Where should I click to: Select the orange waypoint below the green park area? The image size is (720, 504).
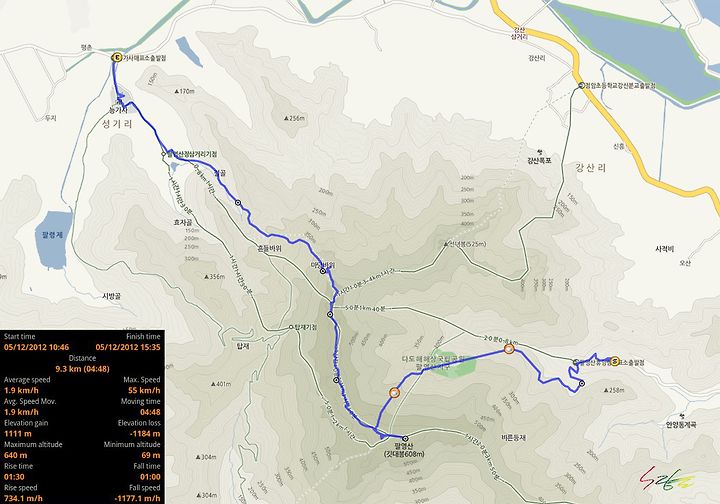pyautogui.click(x=394, y=392)
